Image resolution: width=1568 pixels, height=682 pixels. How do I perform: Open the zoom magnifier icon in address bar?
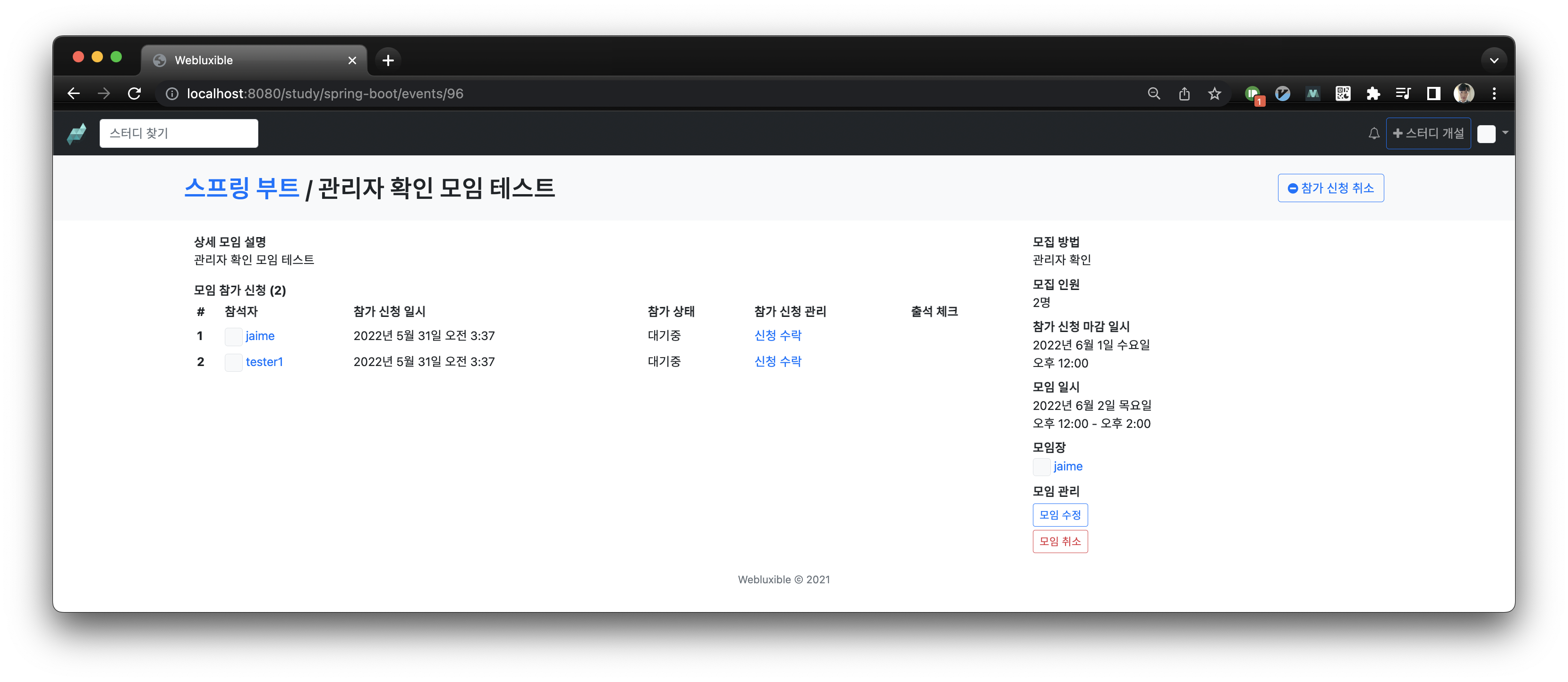coord(1153,93)
